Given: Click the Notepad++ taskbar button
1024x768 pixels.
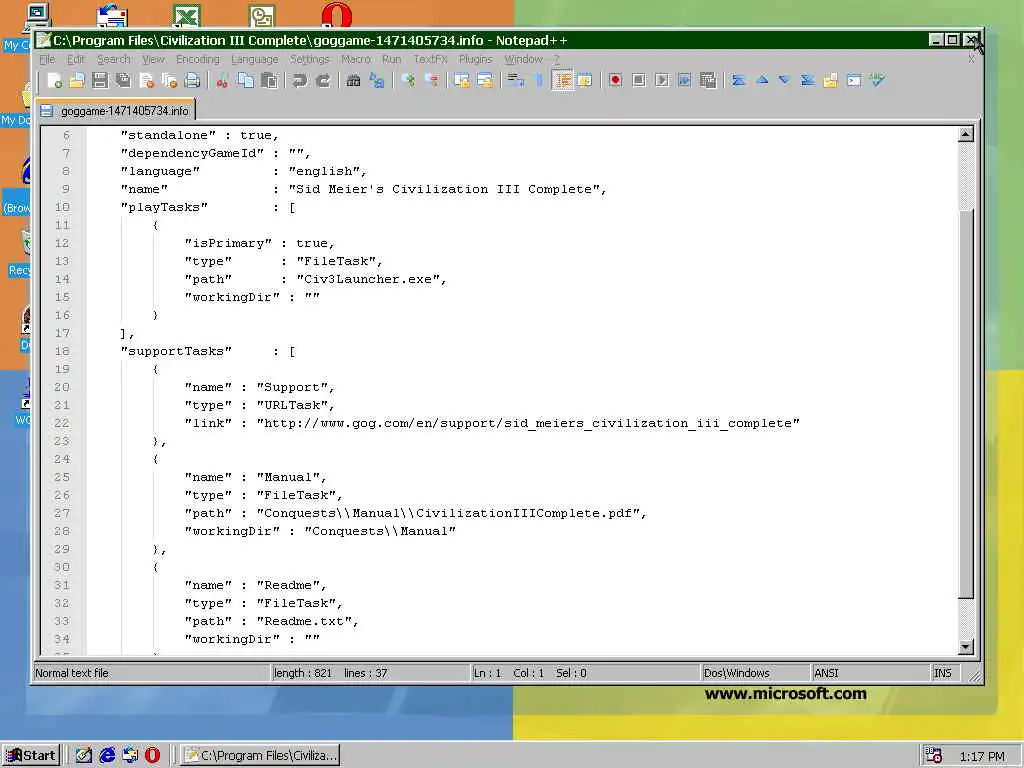Looking at the screenshot, I should (260, 756).
